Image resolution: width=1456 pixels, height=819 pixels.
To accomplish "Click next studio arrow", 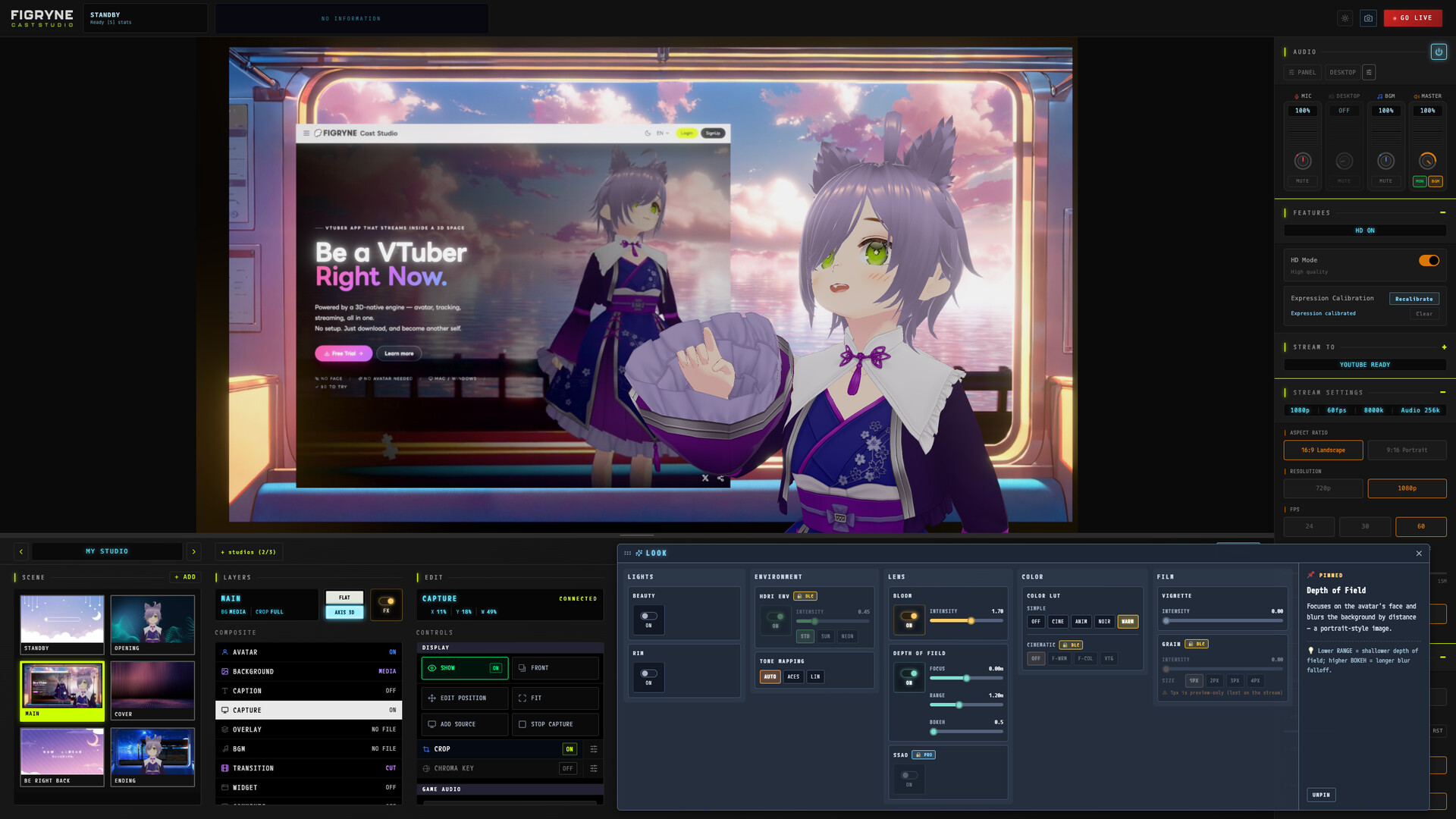I will tap(194, 551).
